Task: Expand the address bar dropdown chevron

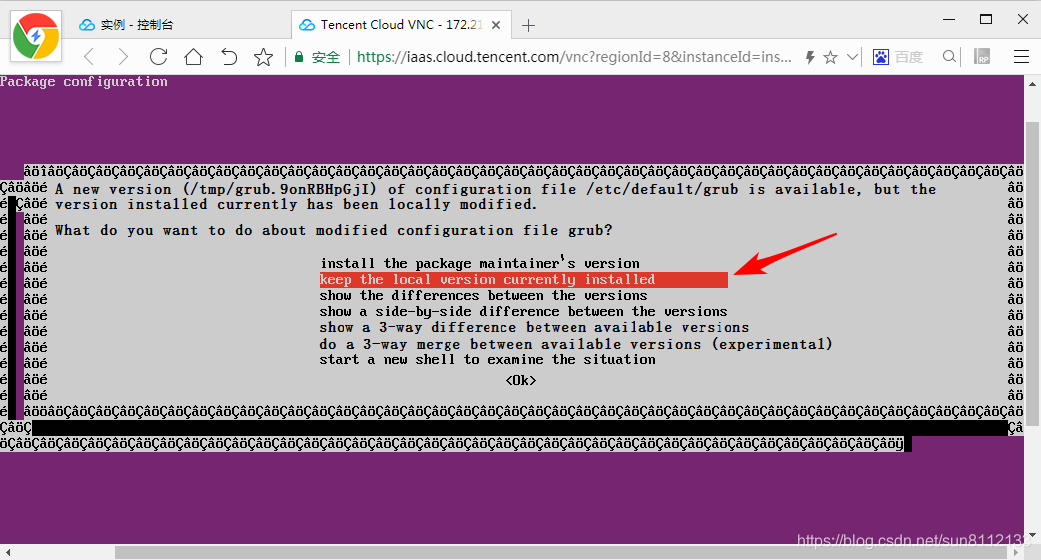Action: [852, 57]
